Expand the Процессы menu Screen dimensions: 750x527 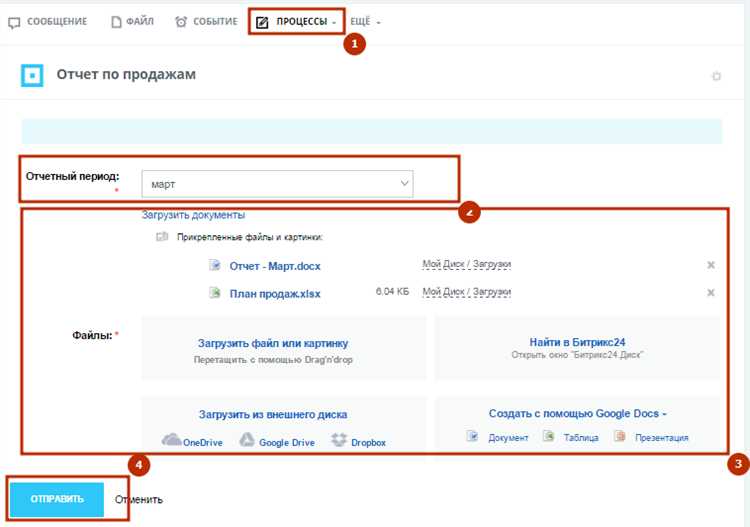pos(296,22)
